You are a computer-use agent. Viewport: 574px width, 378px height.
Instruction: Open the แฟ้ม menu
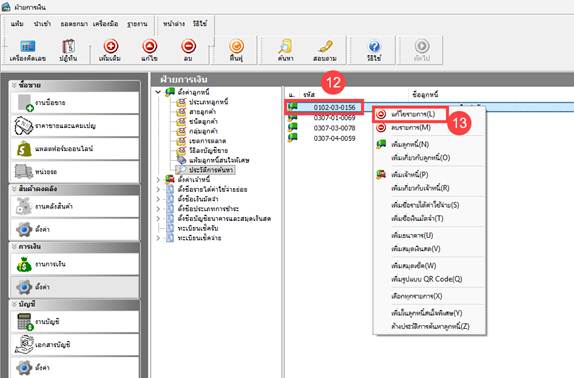point(17,24)
